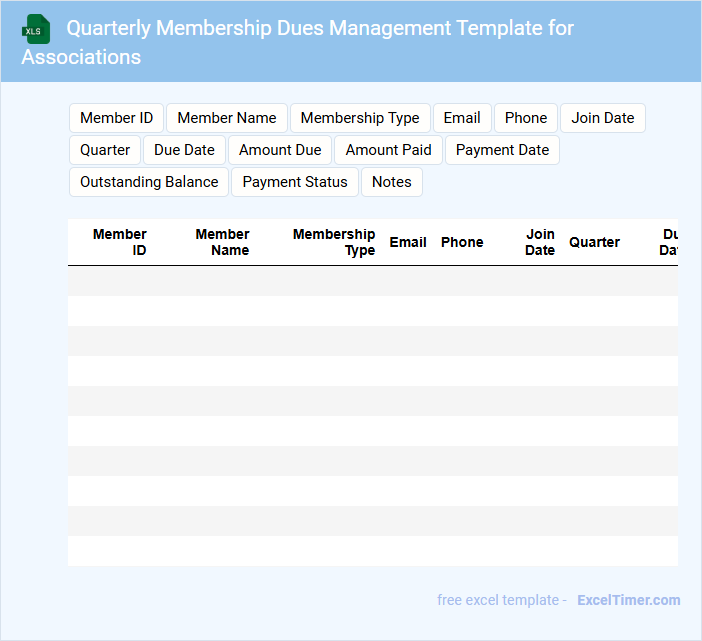
Task: Select the Quarter field tag
Action: (105, 150)
